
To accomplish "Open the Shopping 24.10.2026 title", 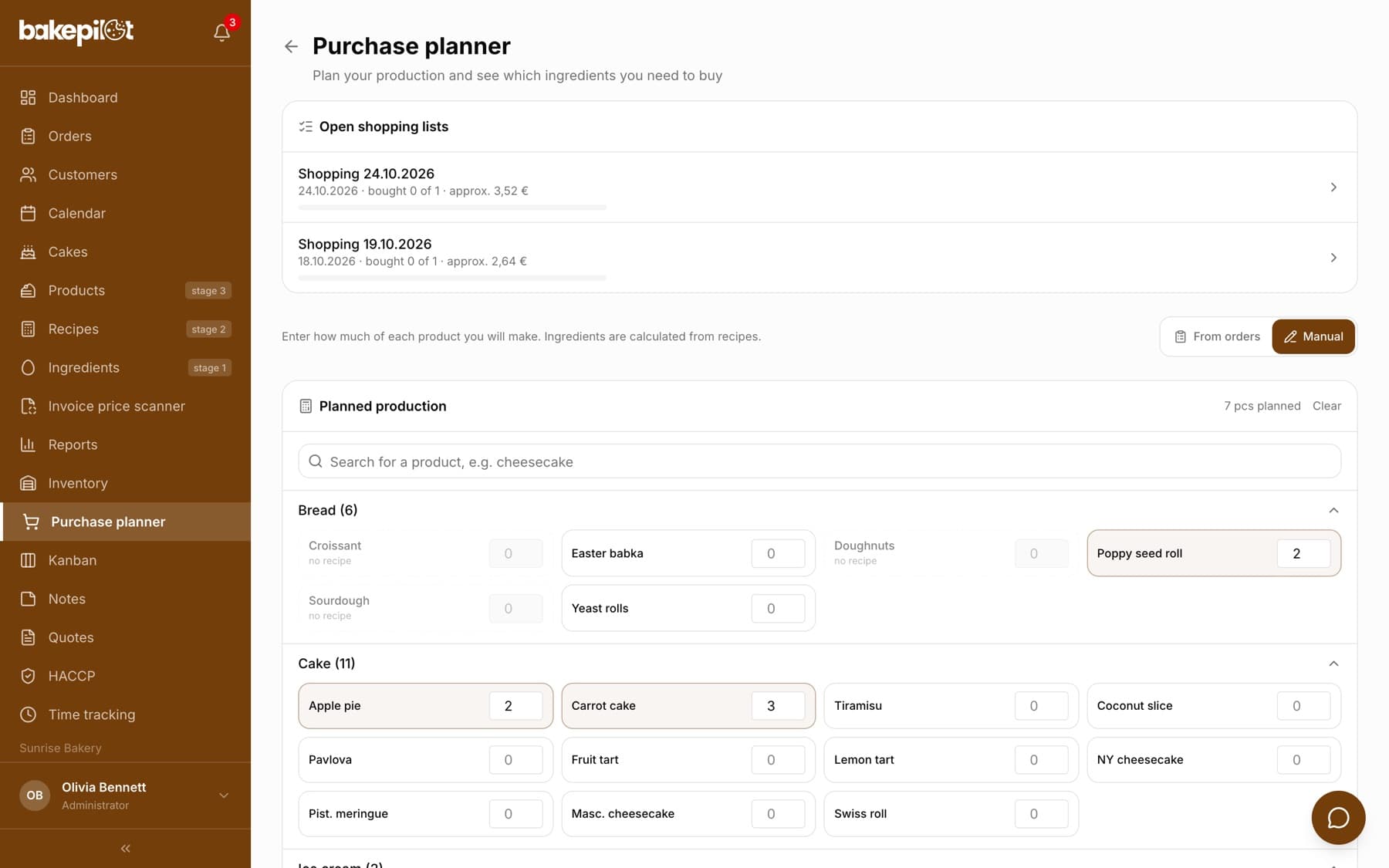I will point(366,174).
